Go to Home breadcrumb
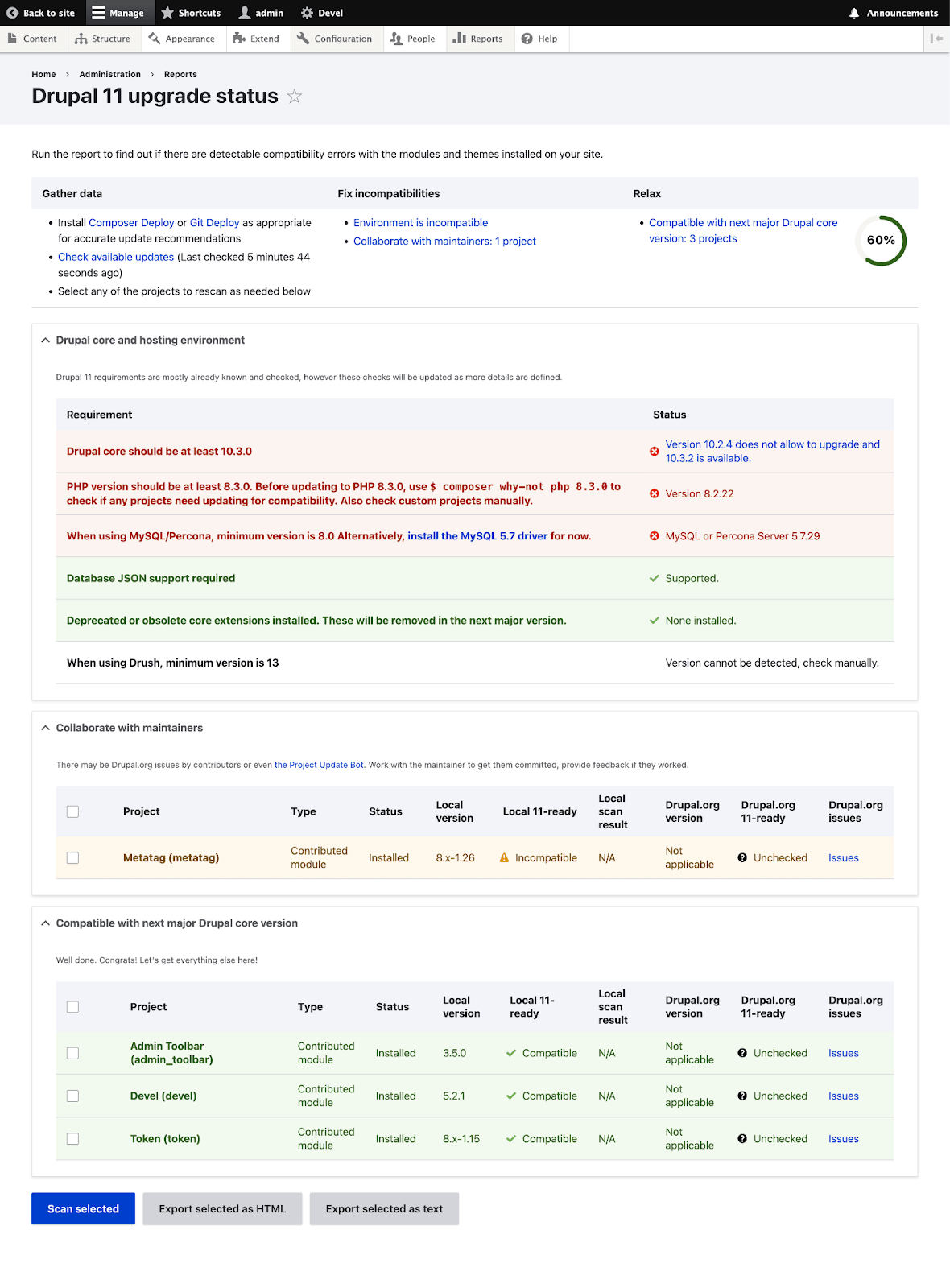The image size is (950, 1288). tap(43, 74)
